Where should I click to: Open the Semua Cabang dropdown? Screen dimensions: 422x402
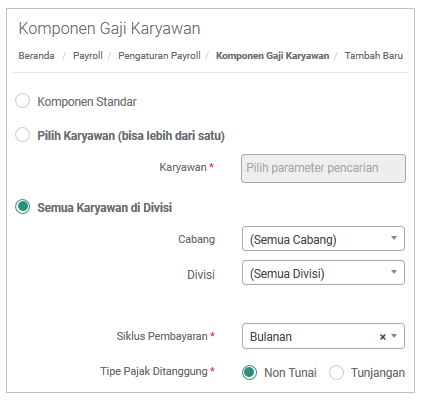(323, 239)
